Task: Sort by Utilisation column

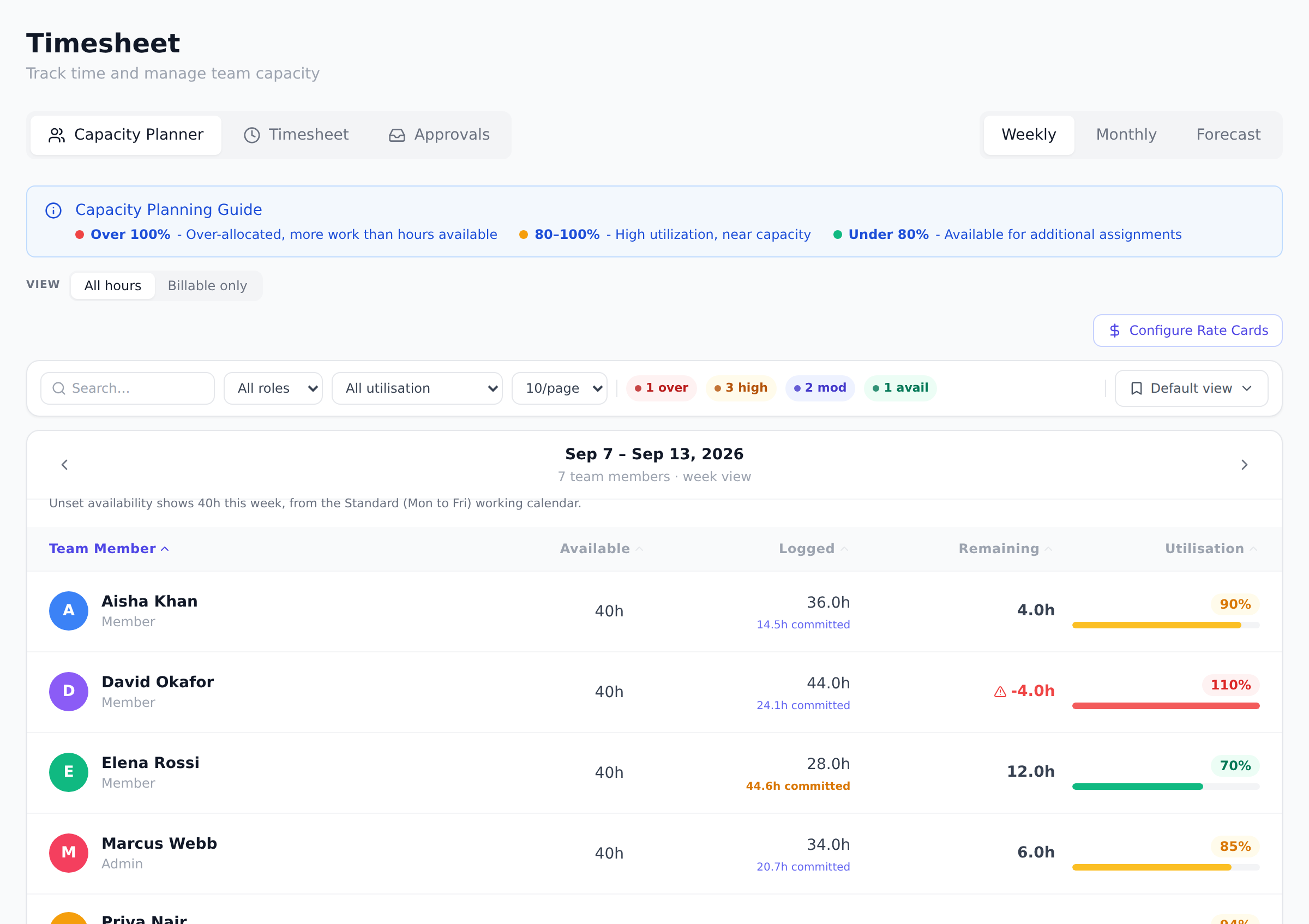Action: 1211,549
